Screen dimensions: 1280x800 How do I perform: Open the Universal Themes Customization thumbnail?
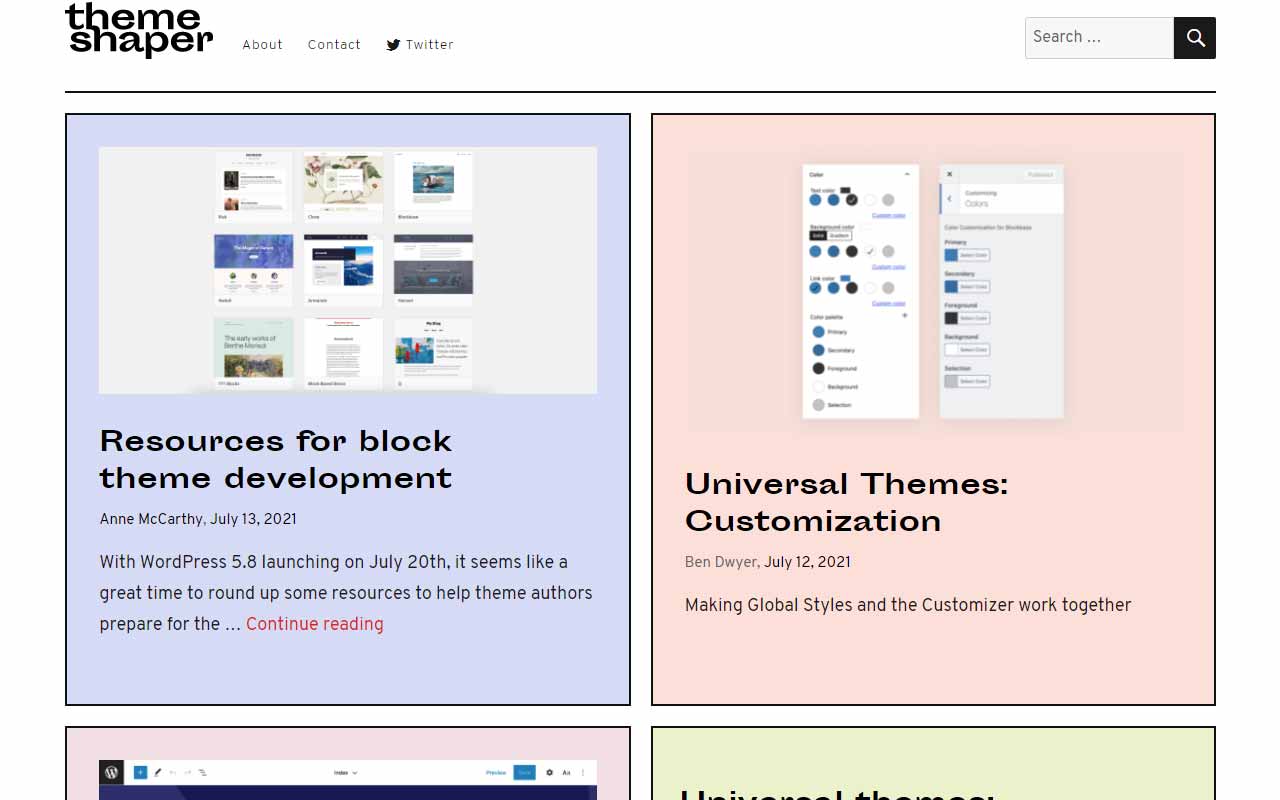coord(934,292)
